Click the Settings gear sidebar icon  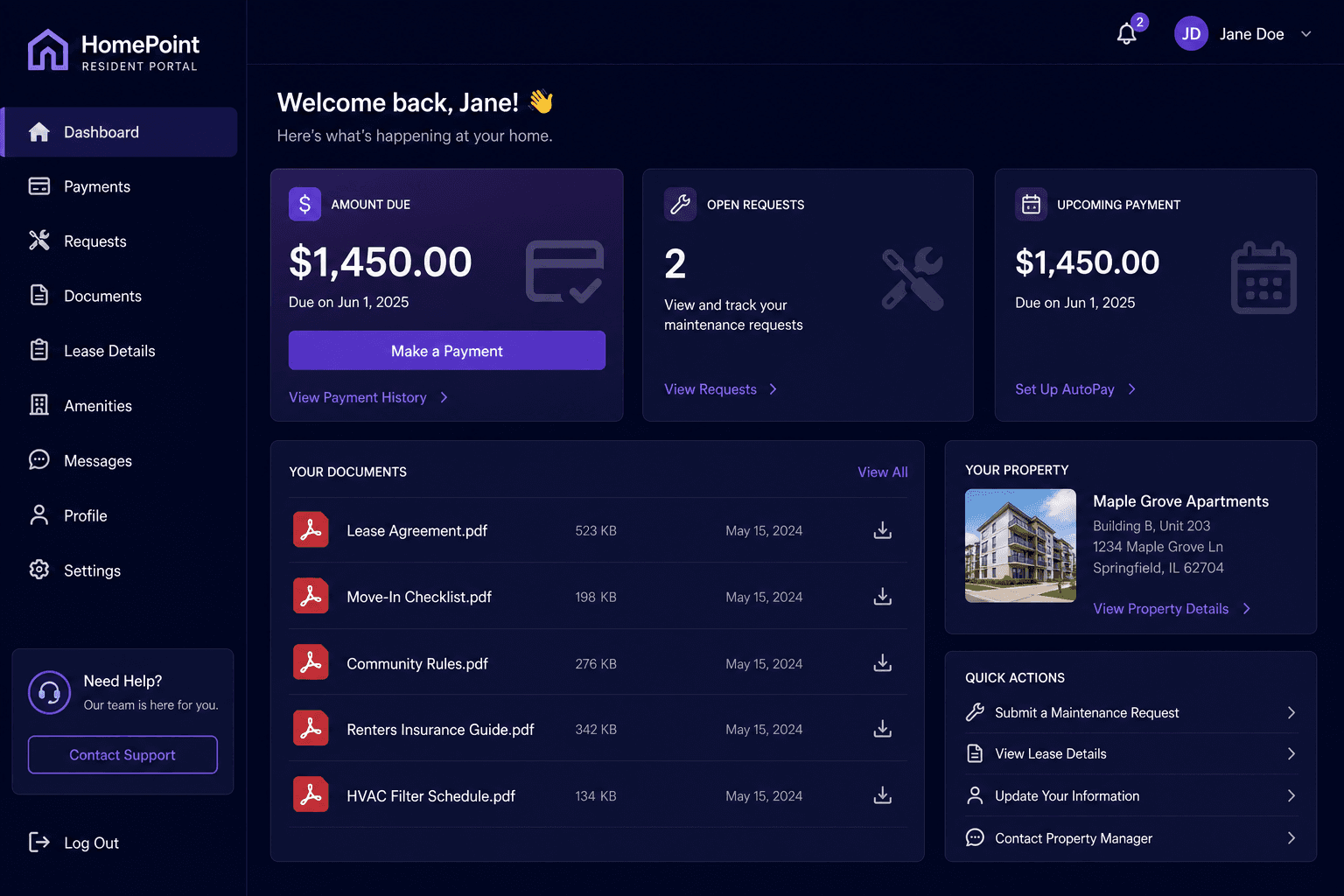(x=39, y=570)
